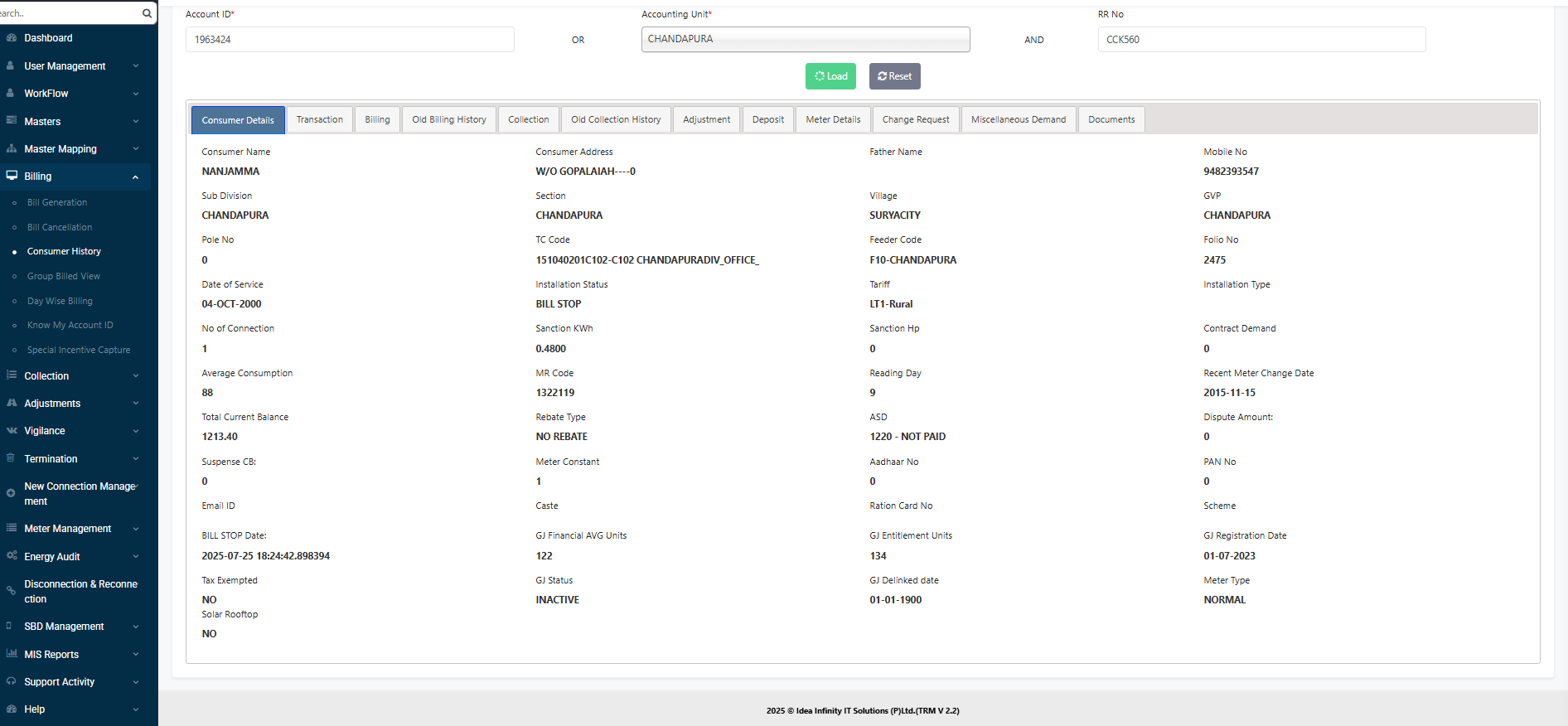Click the Energy Audit gears icon
Viewport: 1568px width, 726px height.
(12, 556)
